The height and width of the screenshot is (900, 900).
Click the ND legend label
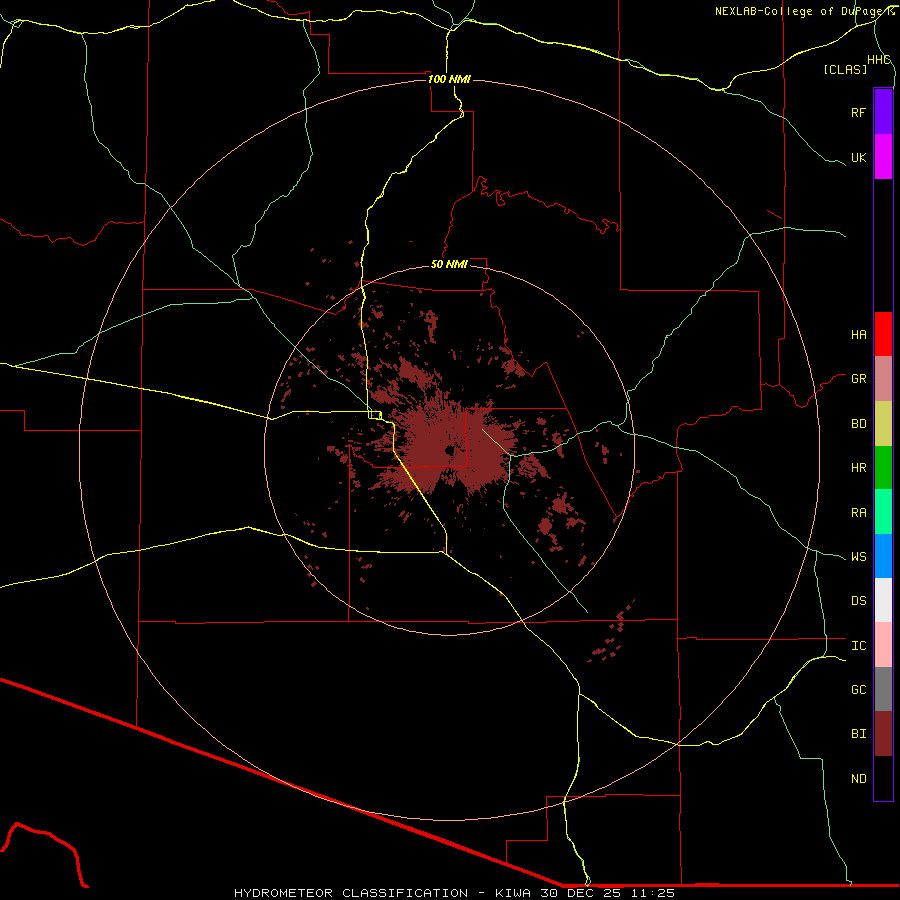tap(858, 779)
